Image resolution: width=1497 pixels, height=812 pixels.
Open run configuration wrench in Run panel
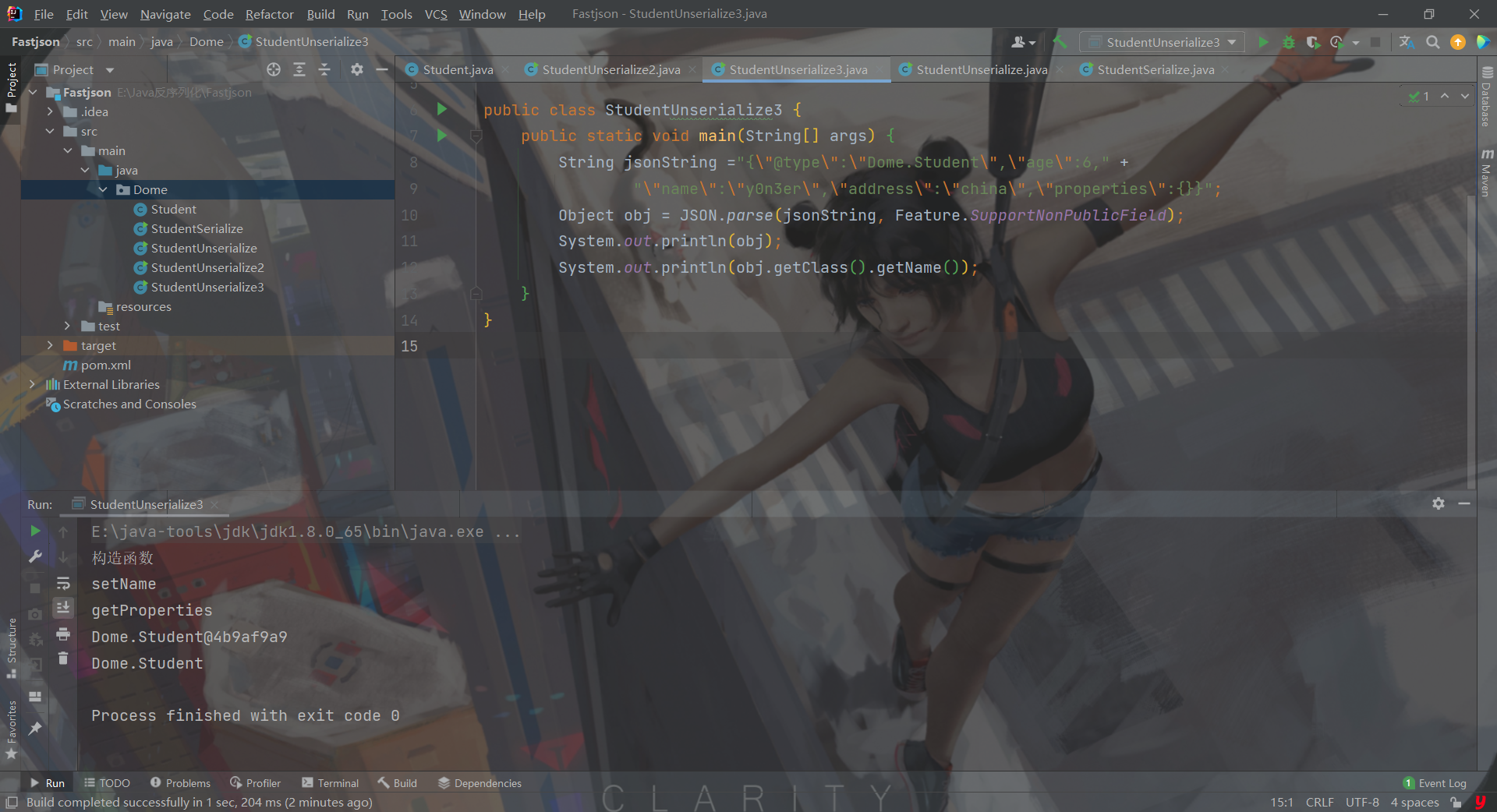35,556
